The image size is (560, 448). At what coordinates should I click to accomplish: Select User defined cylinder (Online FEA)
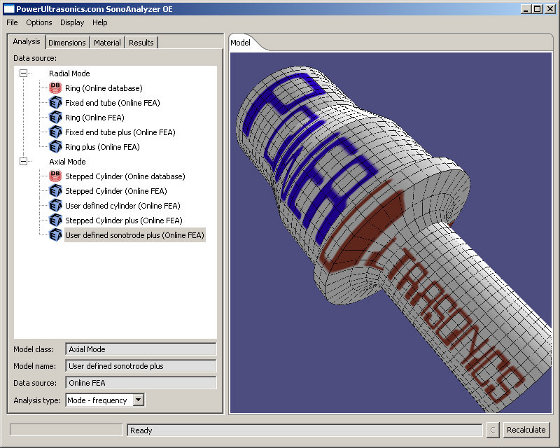[x=122, y=205]
